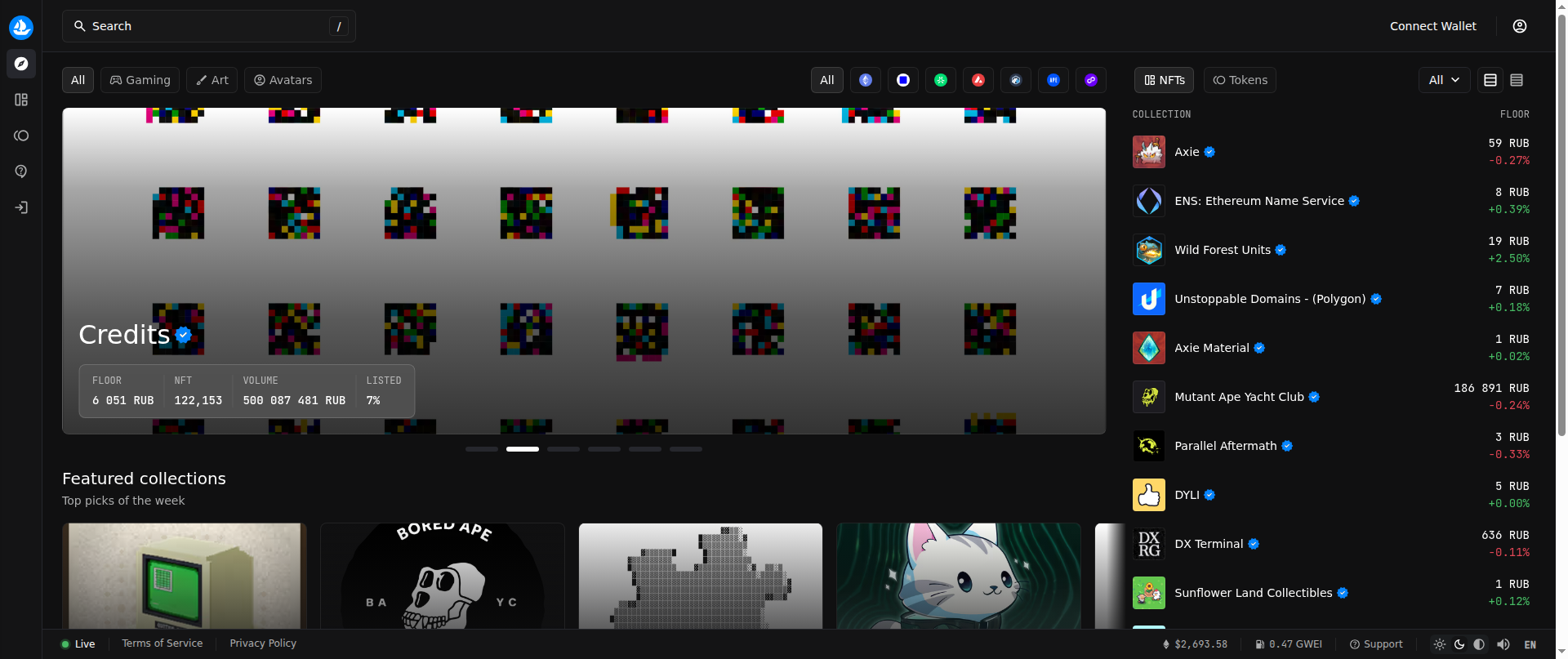1568x659 pixels.
Task: Click the Connect Wallet button
Action: pyautogui.click(x=1433, y=26)
